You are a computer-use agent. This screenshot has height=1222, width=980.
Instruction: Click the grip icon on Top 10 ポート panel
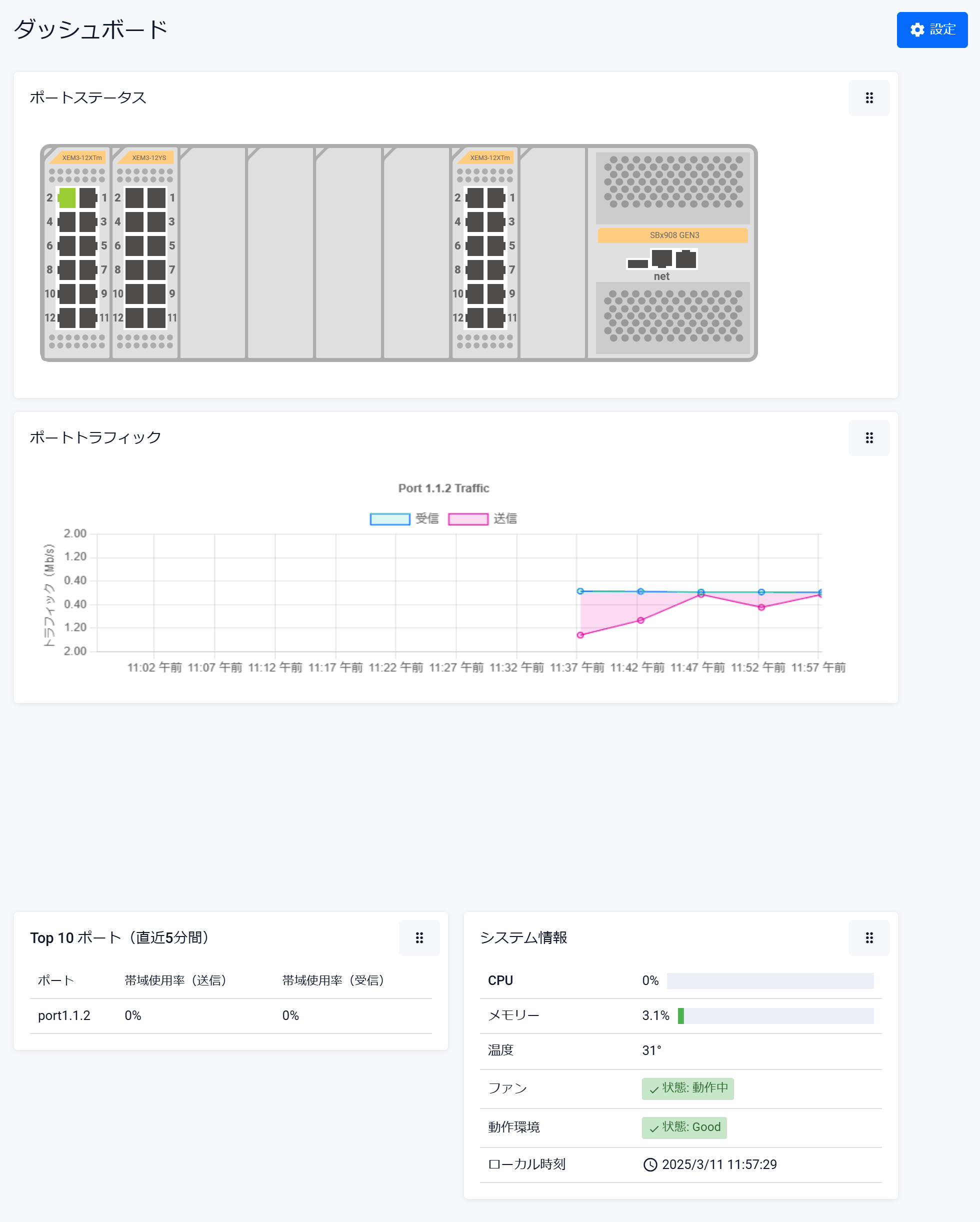419,937
